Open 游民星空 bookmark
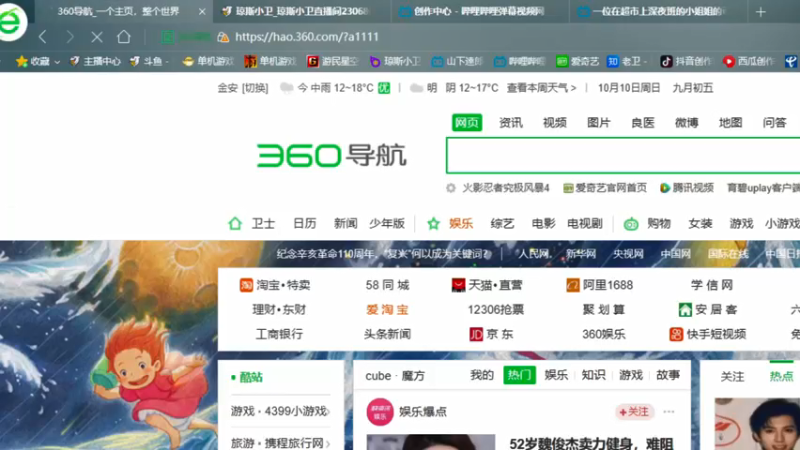Image resolution: width=800 pixels, height=450 pixels. coord(333,61)
